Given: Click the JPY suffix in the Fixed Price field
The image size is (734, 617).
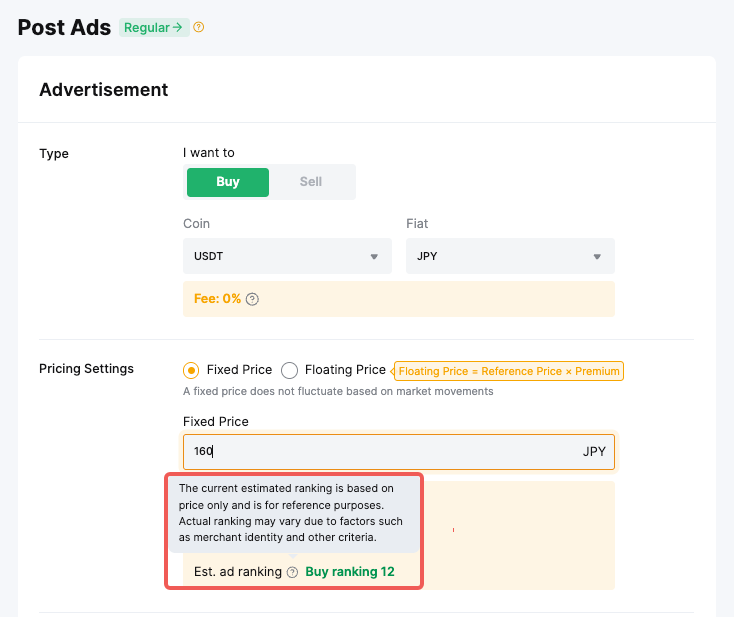Looking at the screenshot, I should tap(594, 452).
